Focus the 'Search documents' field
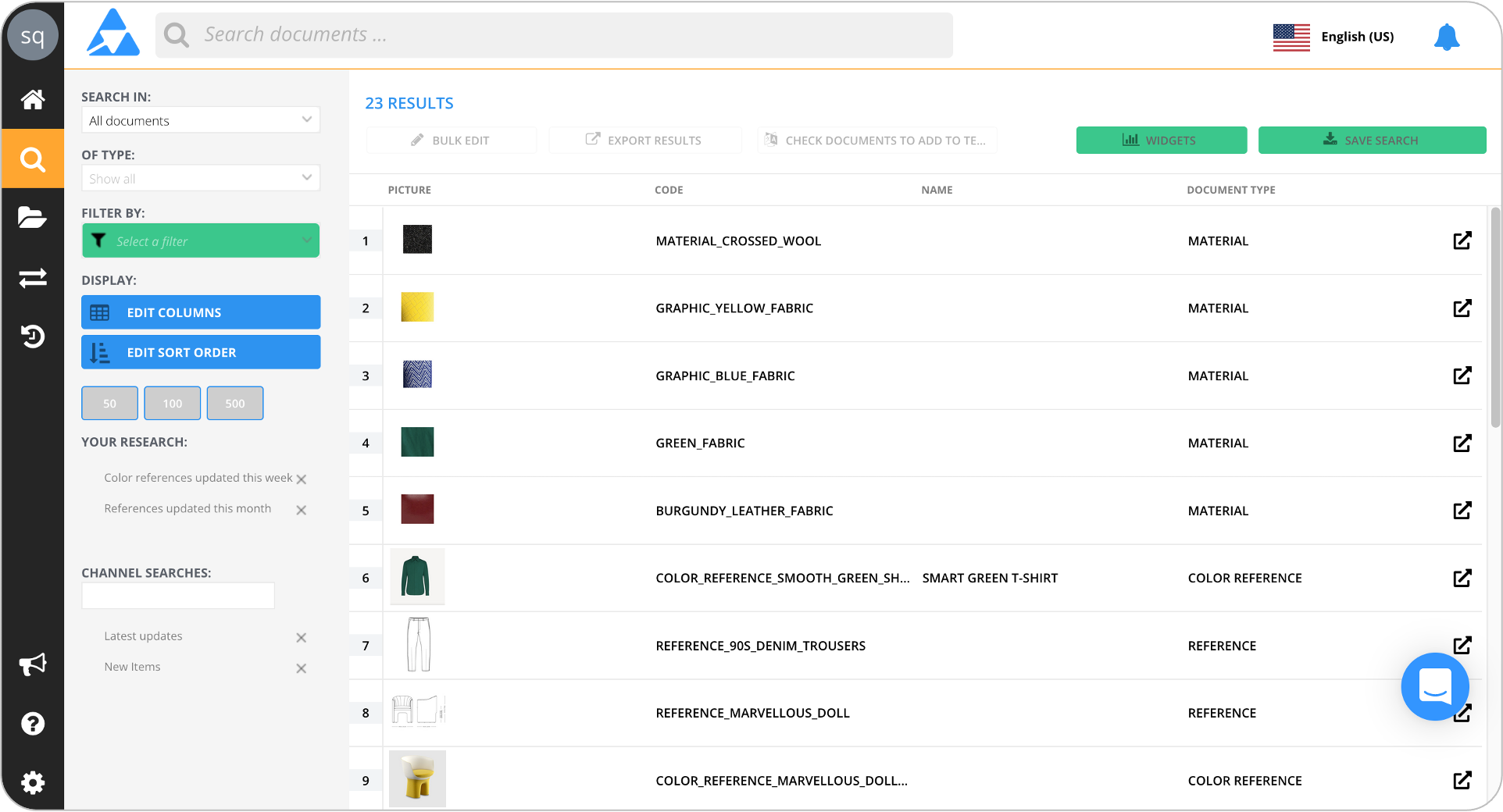The height and width of the screenshot is (812, 1503). [554, 35]
